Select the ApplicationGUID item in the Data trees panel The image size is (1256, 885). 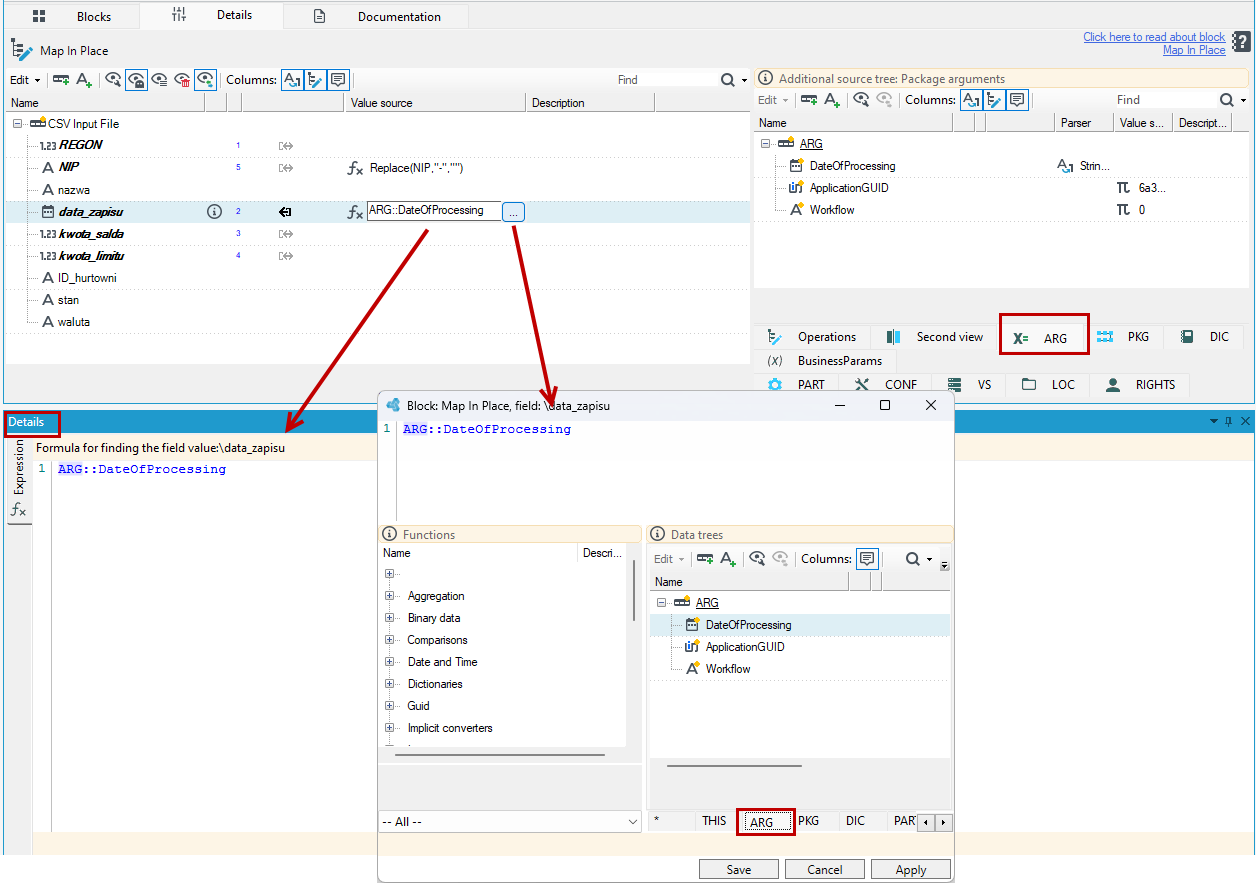coord(745,647)
